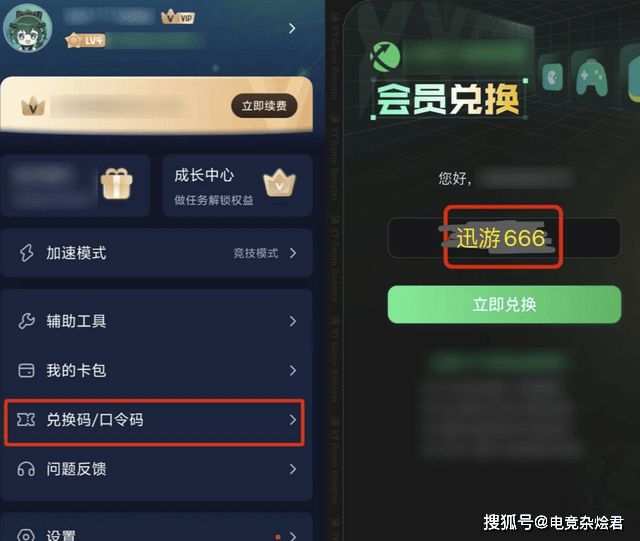Open 设置 settings entry
Viewport: 640px width, 541px height.
tap(157, 533)
